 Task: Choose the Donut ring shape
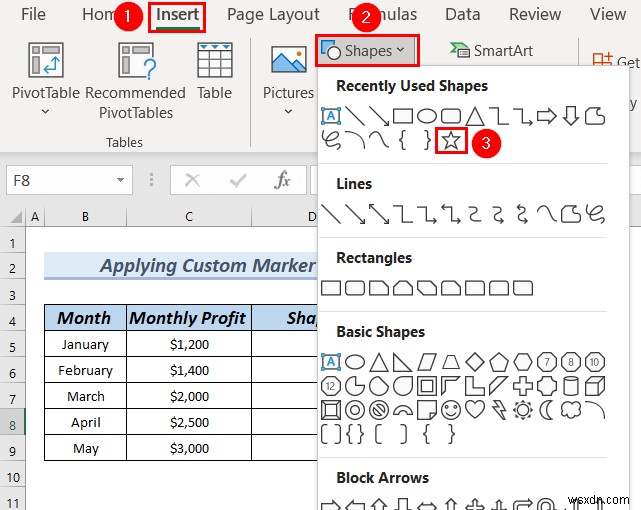tap(355, 410)
